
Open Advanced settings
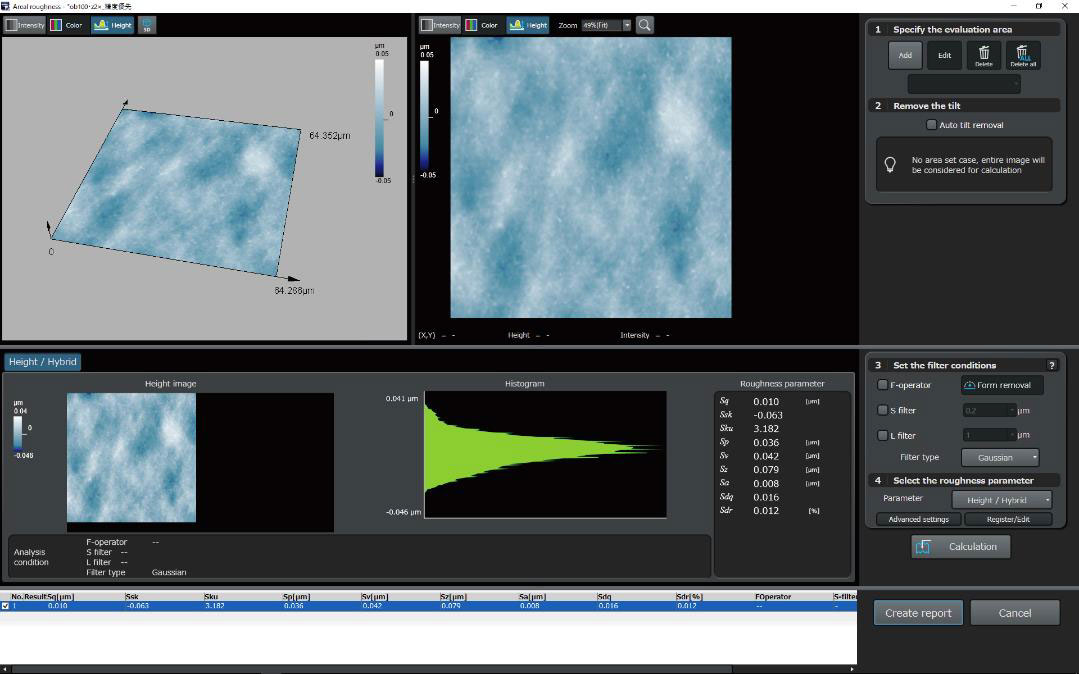(x=918, y=519)
